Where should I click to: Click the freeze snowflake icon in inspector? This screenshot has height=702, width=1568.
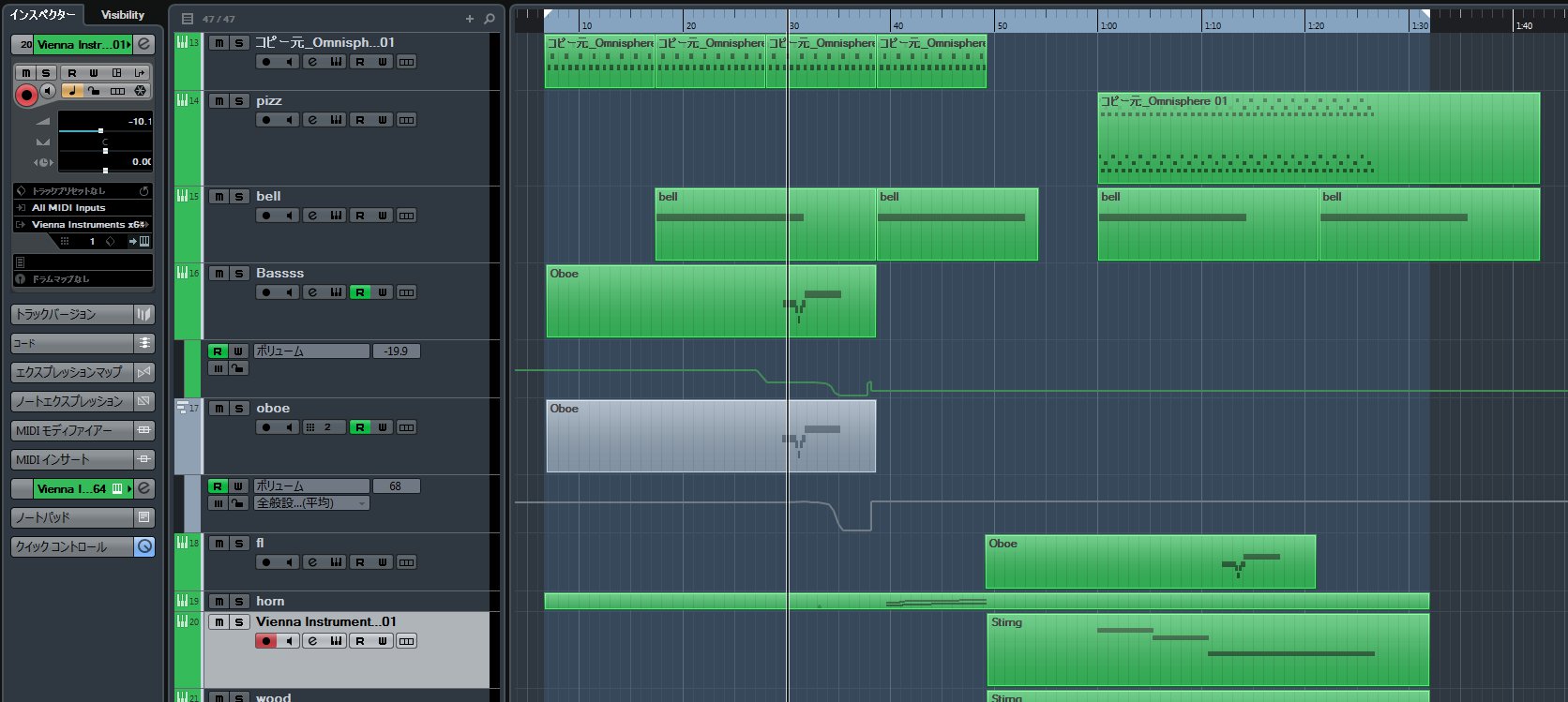(x=140, y=91)
